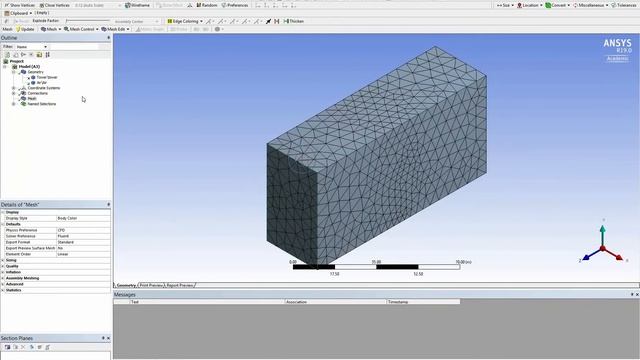Click the expand-tree icon in the Outline toolbar

(x=23, y=55)
